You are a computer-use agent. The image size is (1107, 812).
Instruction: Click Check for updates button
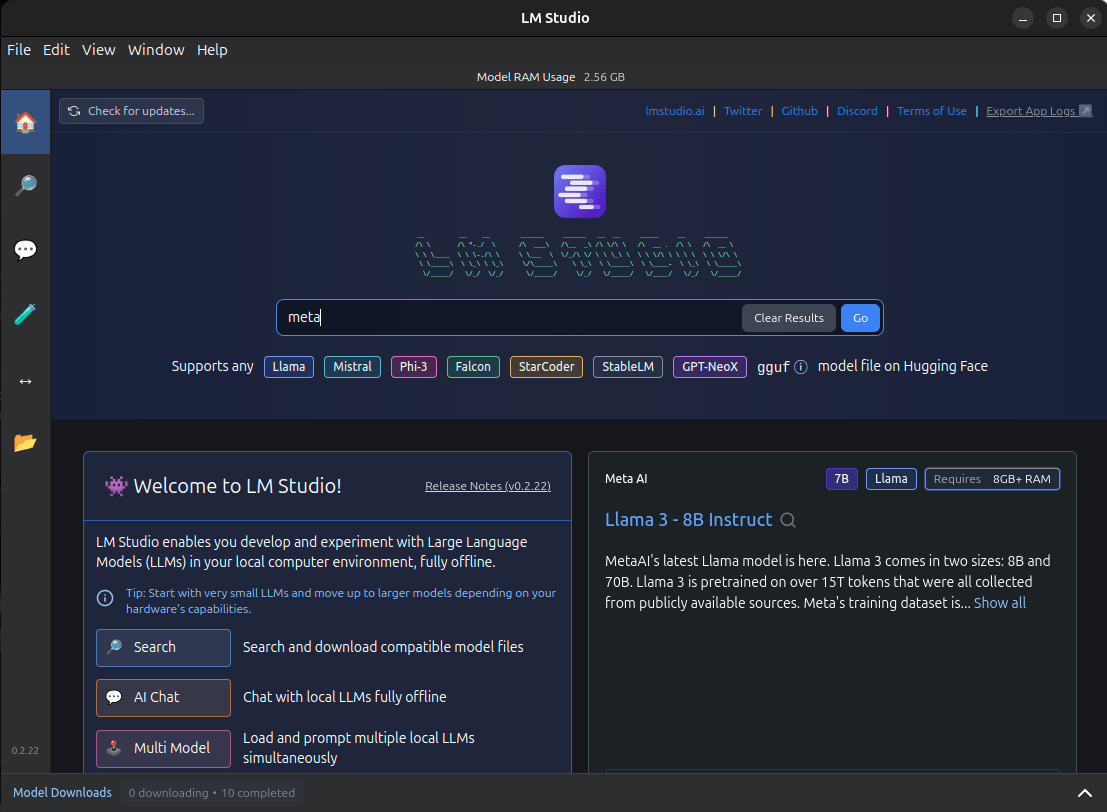(x=131, y=111)
